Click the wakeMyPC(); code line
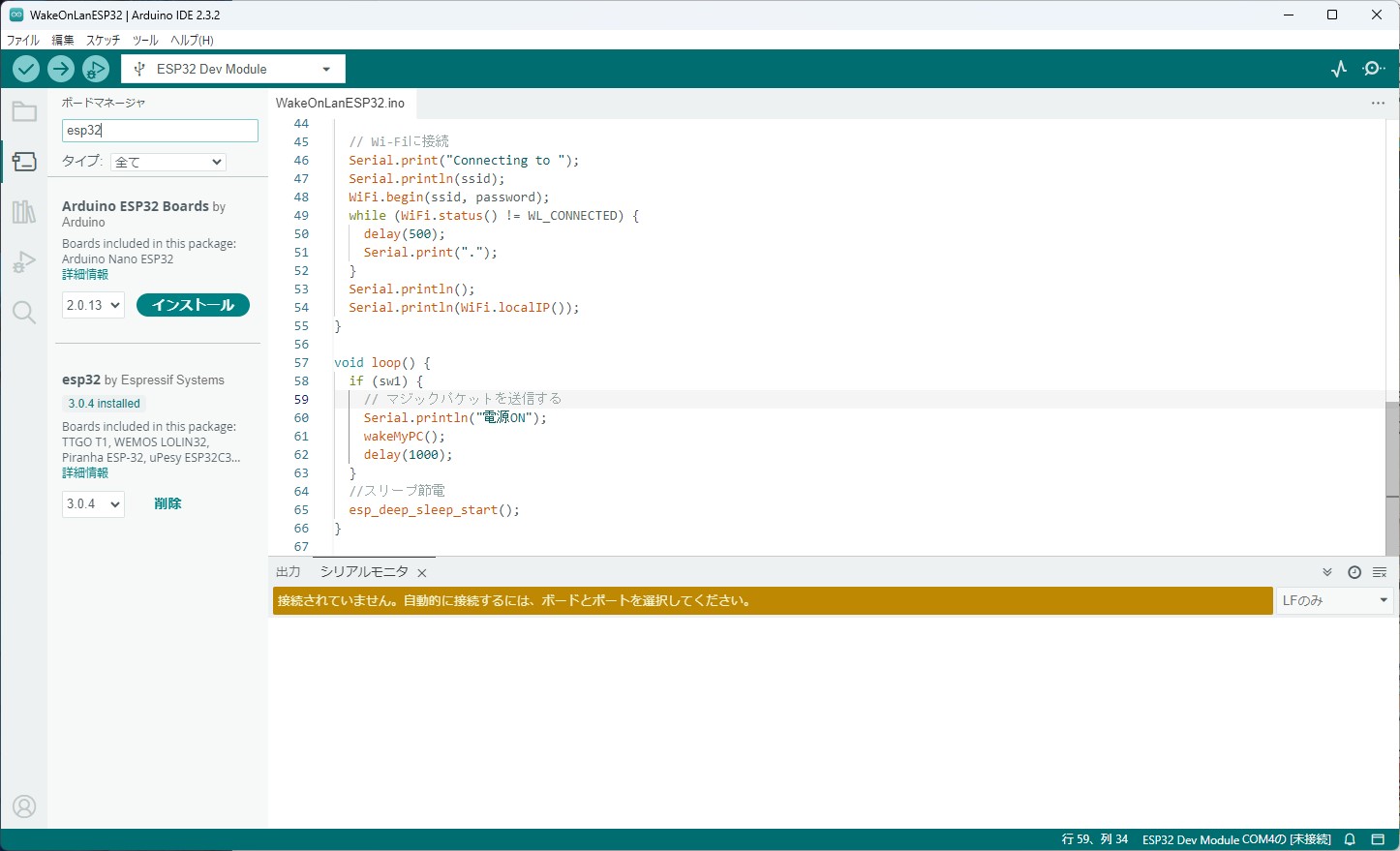The image size is (1400, 851). (405, 437)
